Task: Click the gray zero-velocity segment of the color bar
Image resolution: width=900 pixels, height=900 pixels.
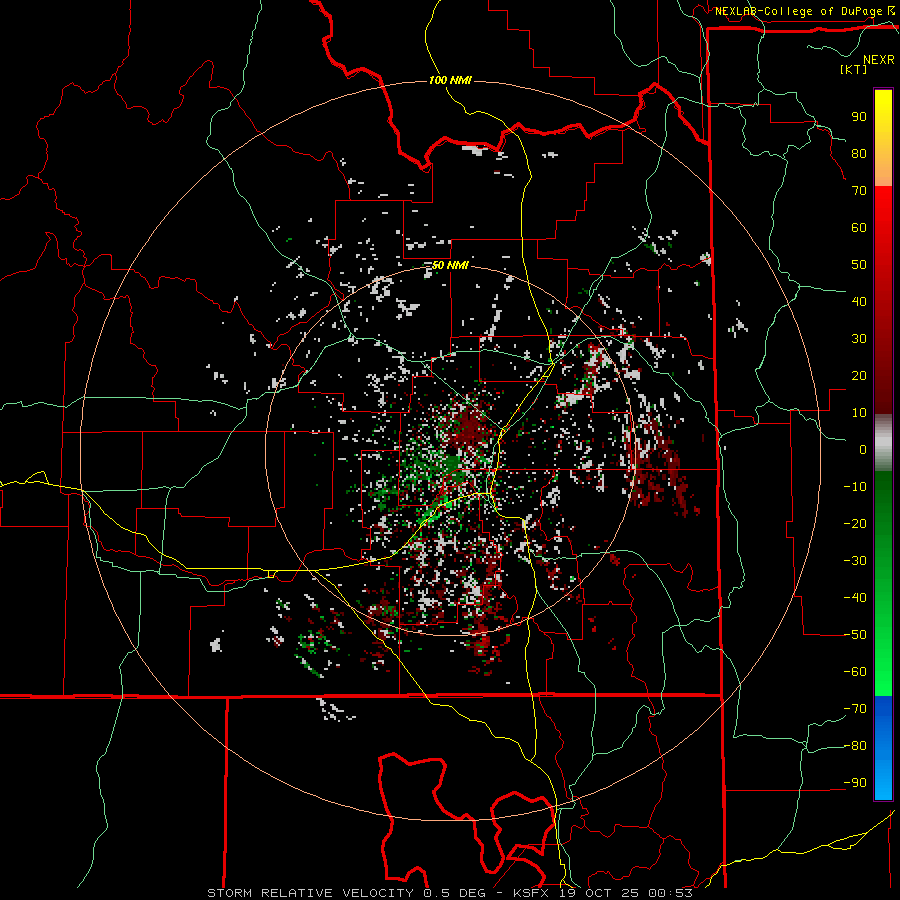Action: click(x=883, y=443)
